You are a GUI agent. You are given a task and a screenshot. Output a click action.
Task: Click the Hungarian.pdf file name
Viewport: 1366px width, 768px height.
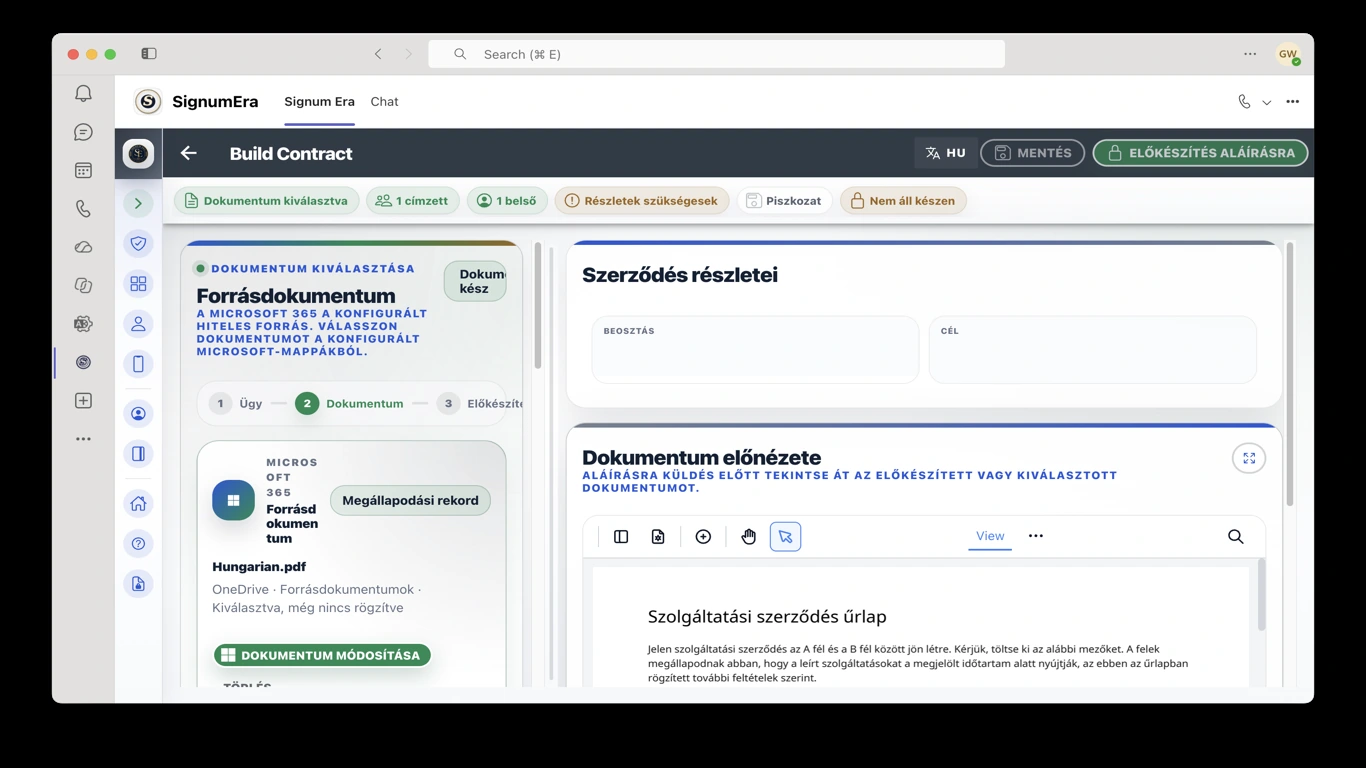[x=259, y=566]
